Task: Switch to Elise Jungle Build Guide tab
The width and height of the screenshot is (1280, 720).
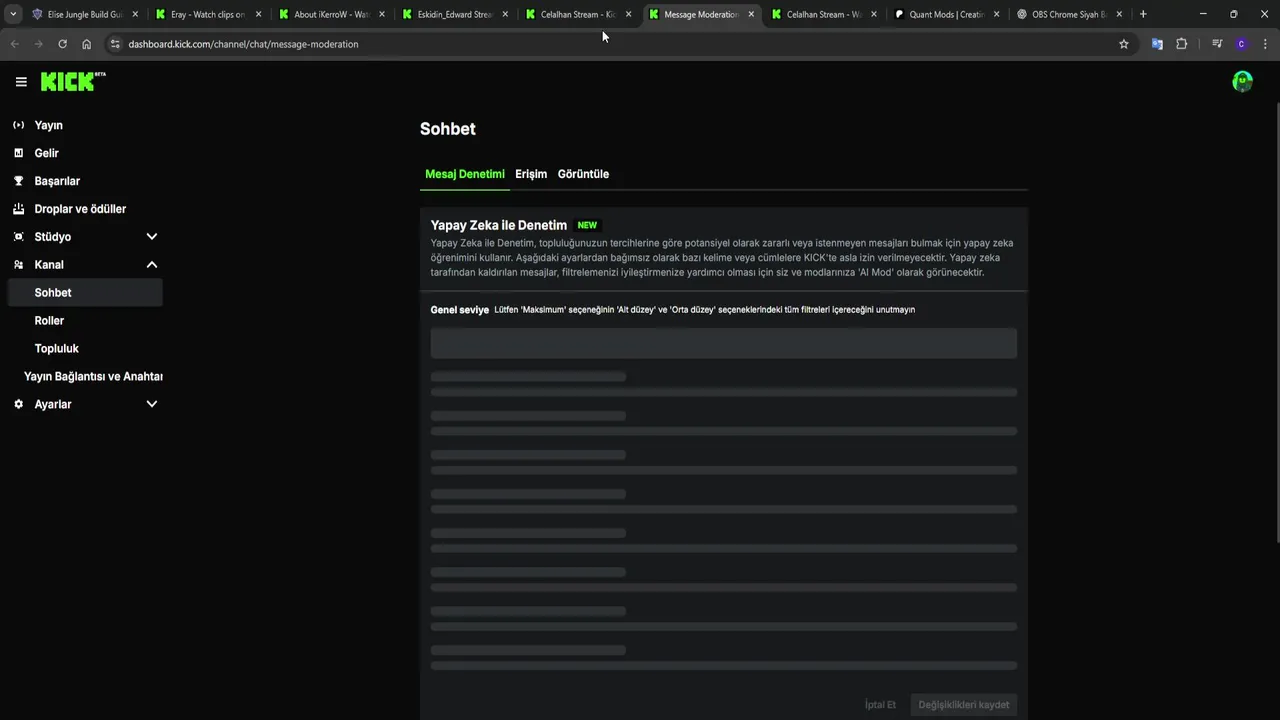Action: pyautogui.click(x=86, y=14)
